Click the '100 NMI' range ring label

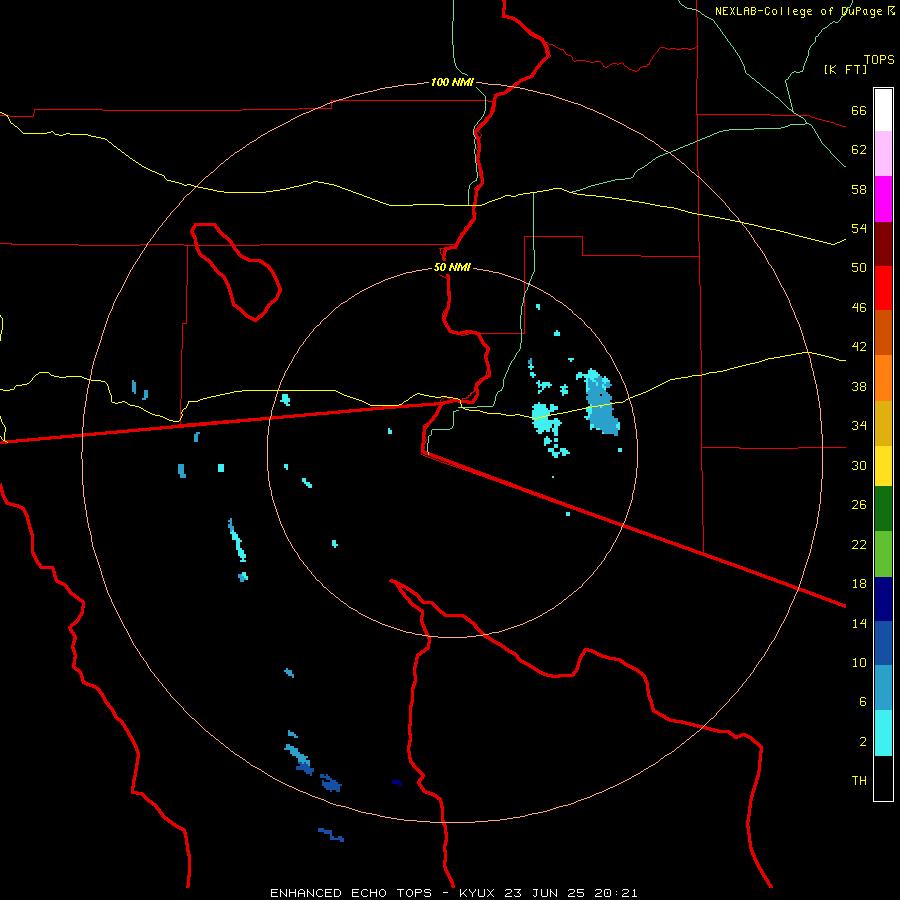452,82
